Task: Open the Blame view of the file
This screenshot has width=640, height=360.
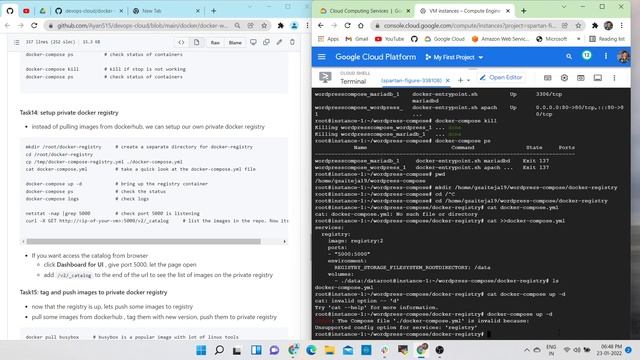Action: point(235,42)
